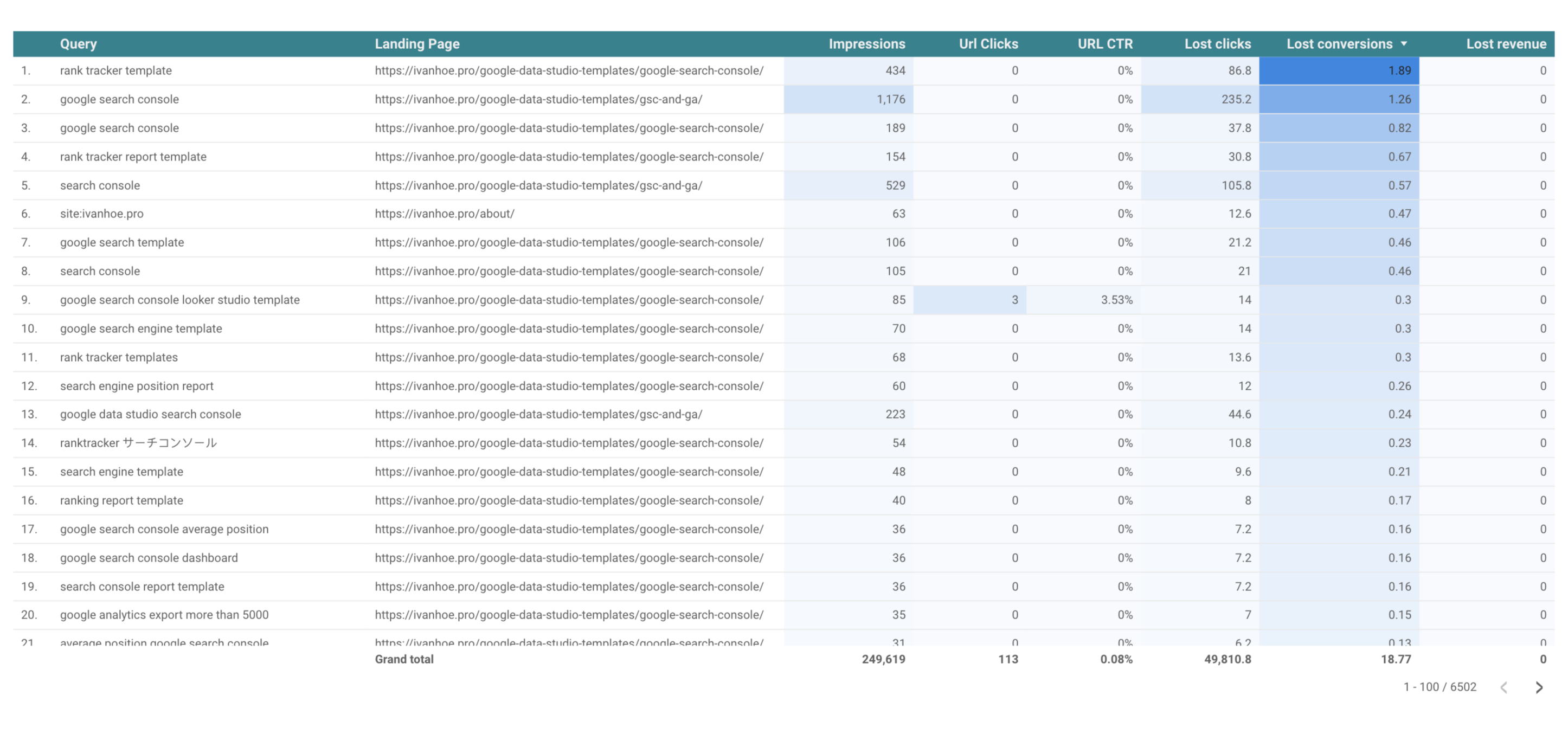
Task: Click the 223 impressions cell
Action: click(849, 414)
